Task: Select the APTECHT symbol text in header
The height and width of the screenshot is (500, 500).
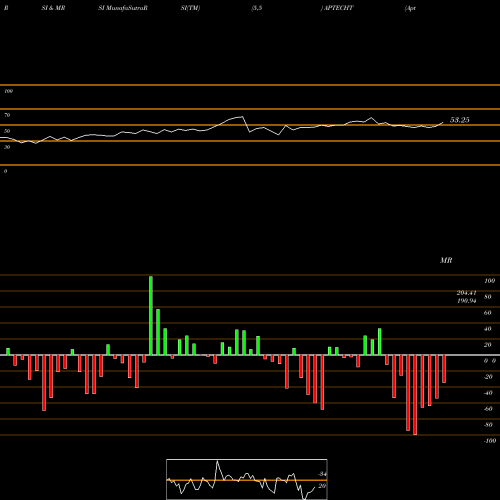Action: coord(339,8)
